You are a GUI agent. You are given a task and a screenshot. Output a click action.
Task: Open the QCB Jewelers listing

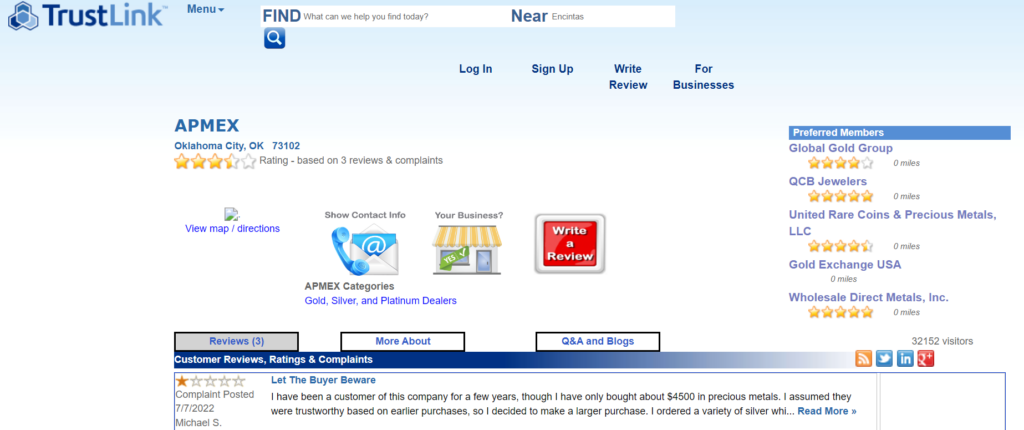(x=827, y=182)
